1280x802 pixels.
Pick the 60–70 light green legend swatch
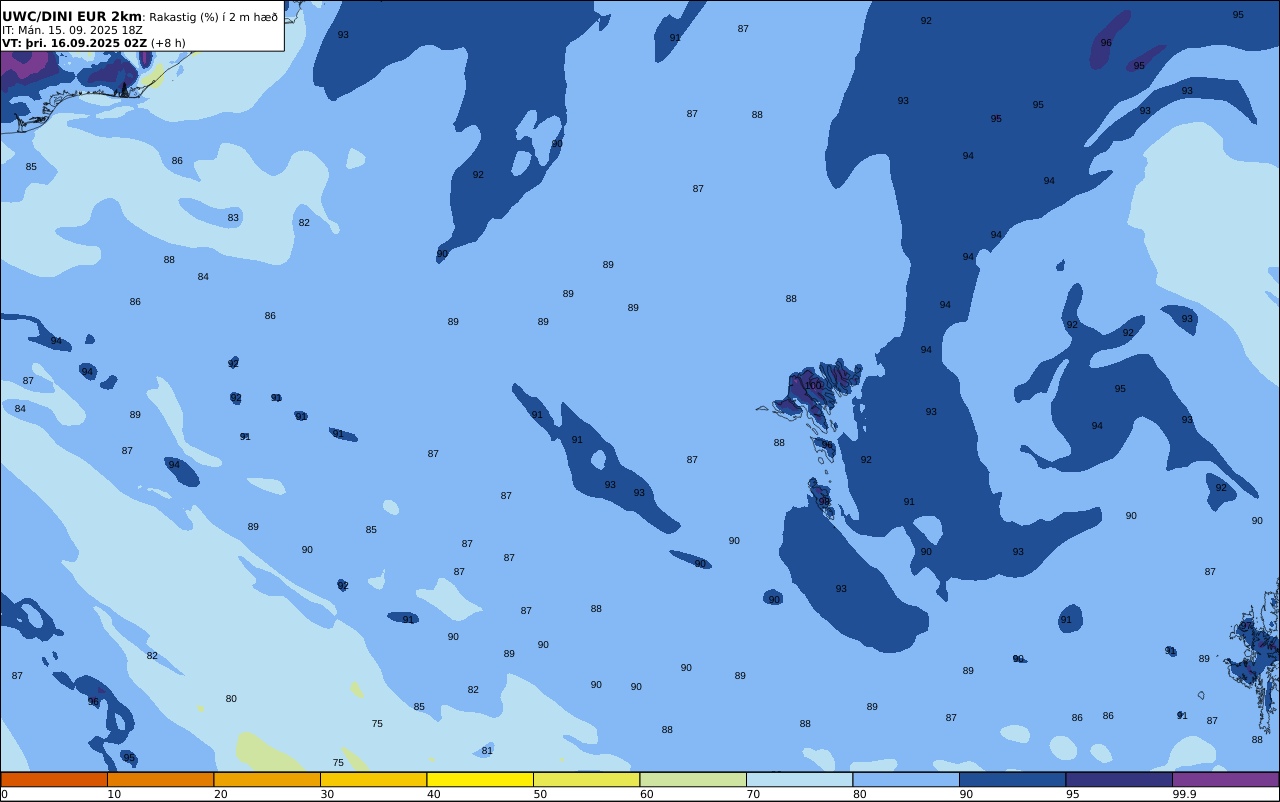pos(693,779)
